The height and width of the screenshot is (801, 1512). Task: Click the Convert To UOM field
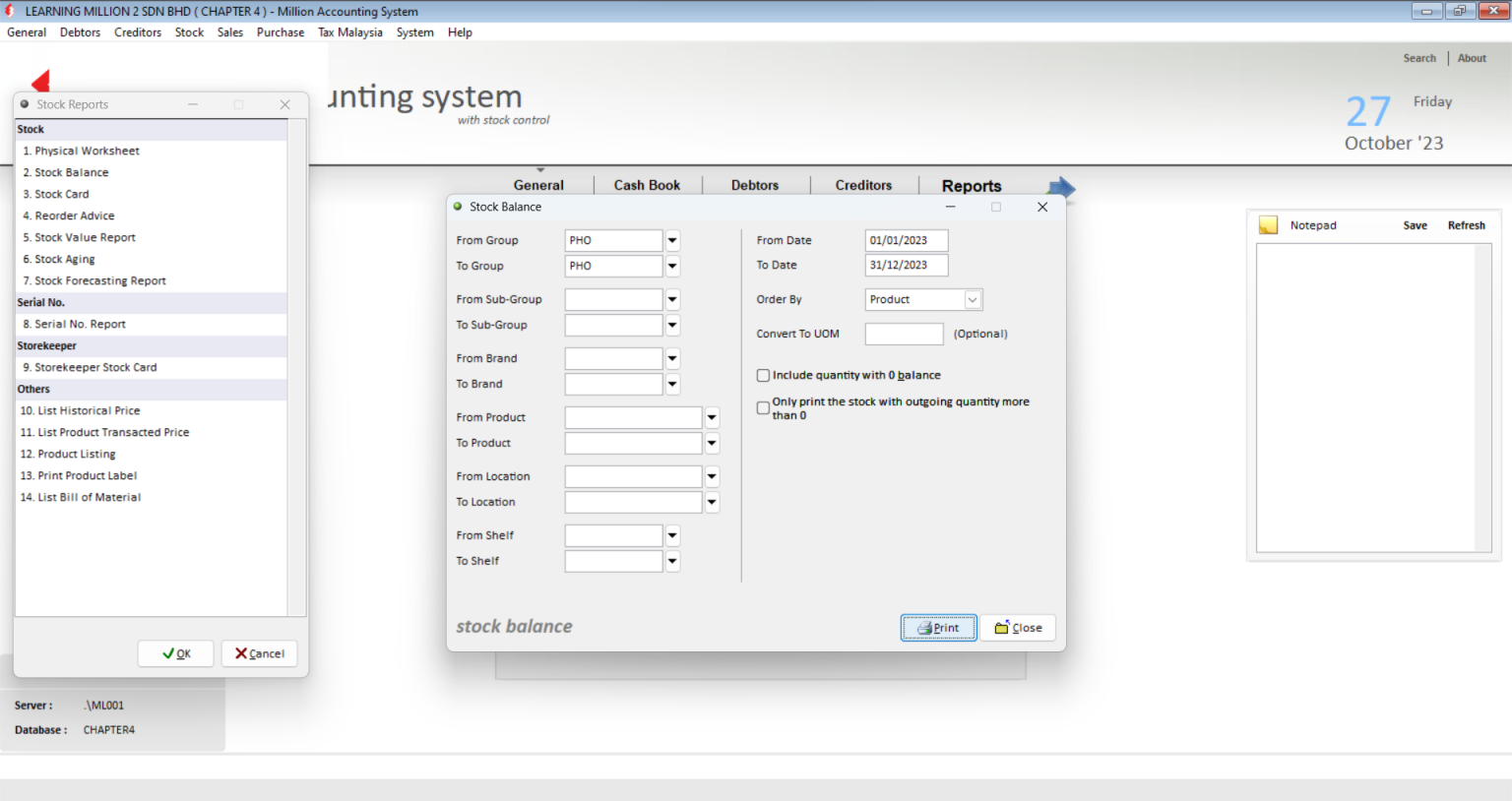click(x=904, y=334)
